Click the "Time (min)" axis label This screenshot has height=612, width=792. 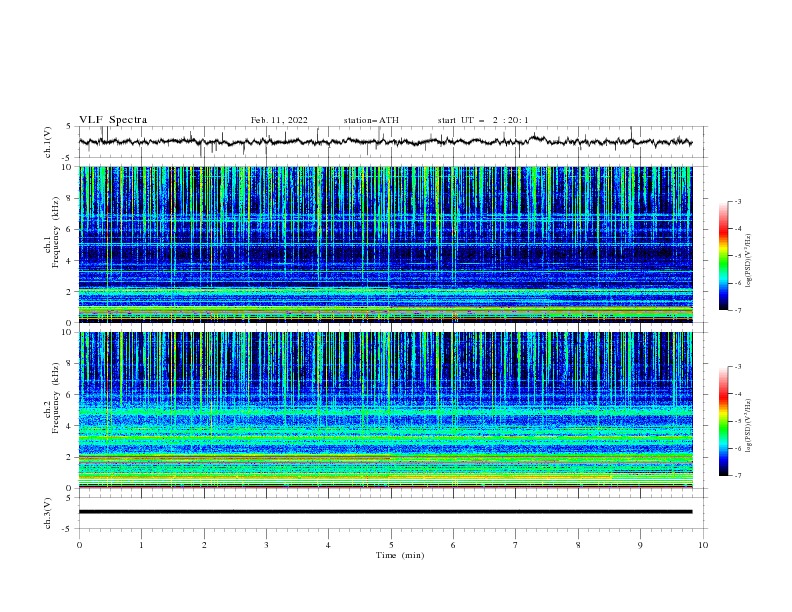click(x=400, y=555)
